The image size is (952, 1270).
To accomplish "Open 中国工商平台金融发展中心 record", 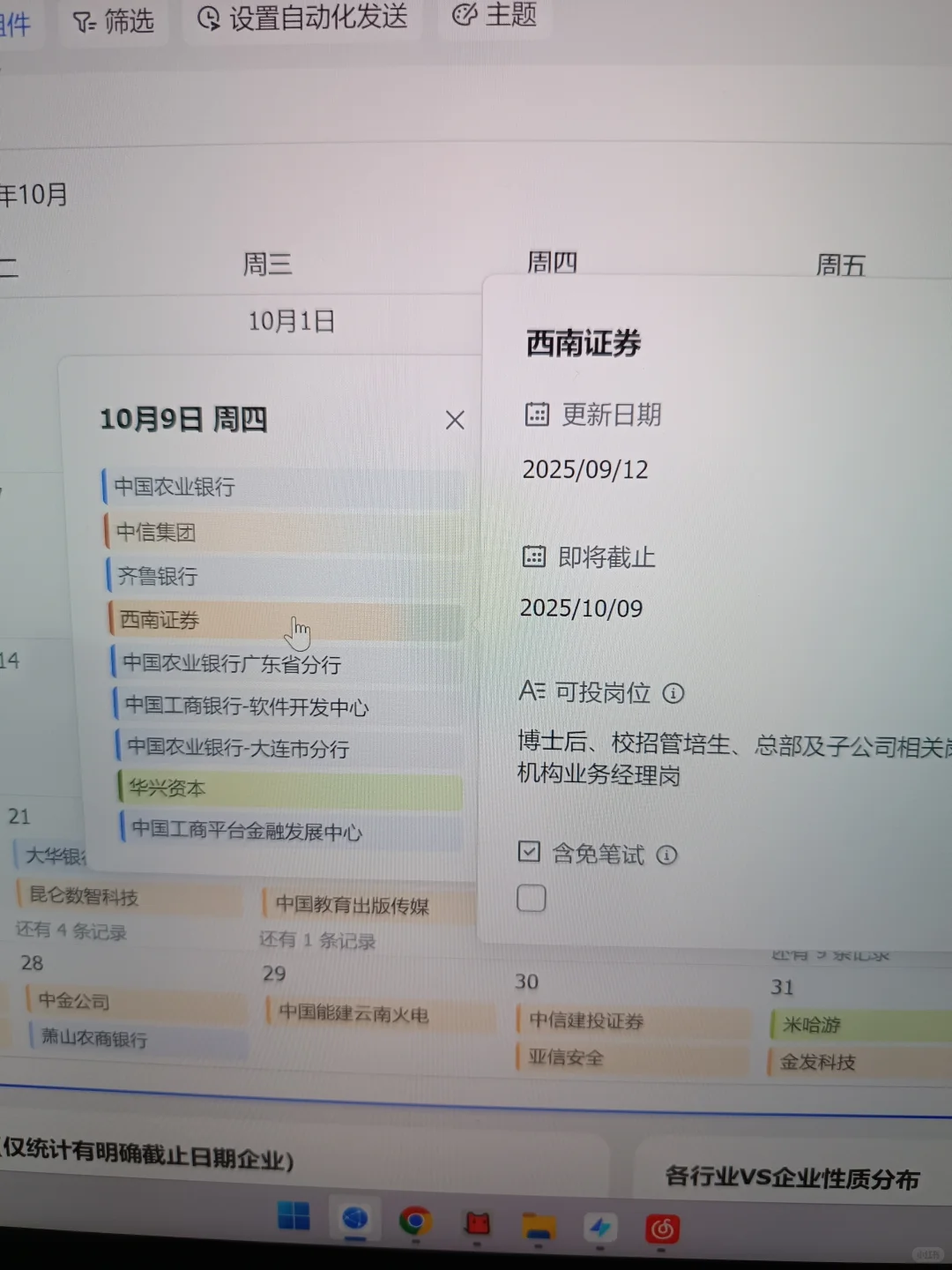I will pos(291,830).
